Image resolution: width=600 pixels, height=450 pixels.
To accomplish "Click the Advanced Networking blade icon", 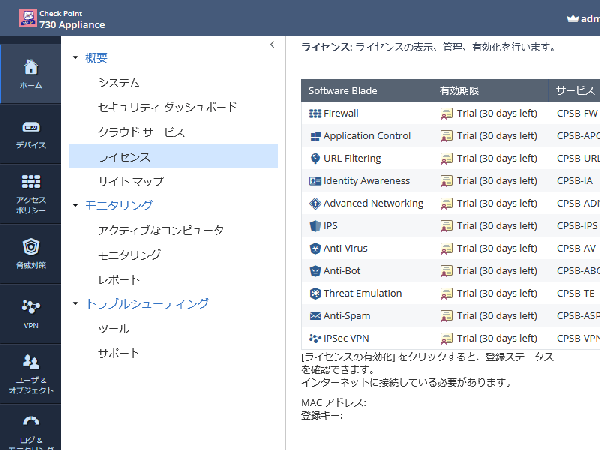I will point(315,204).
